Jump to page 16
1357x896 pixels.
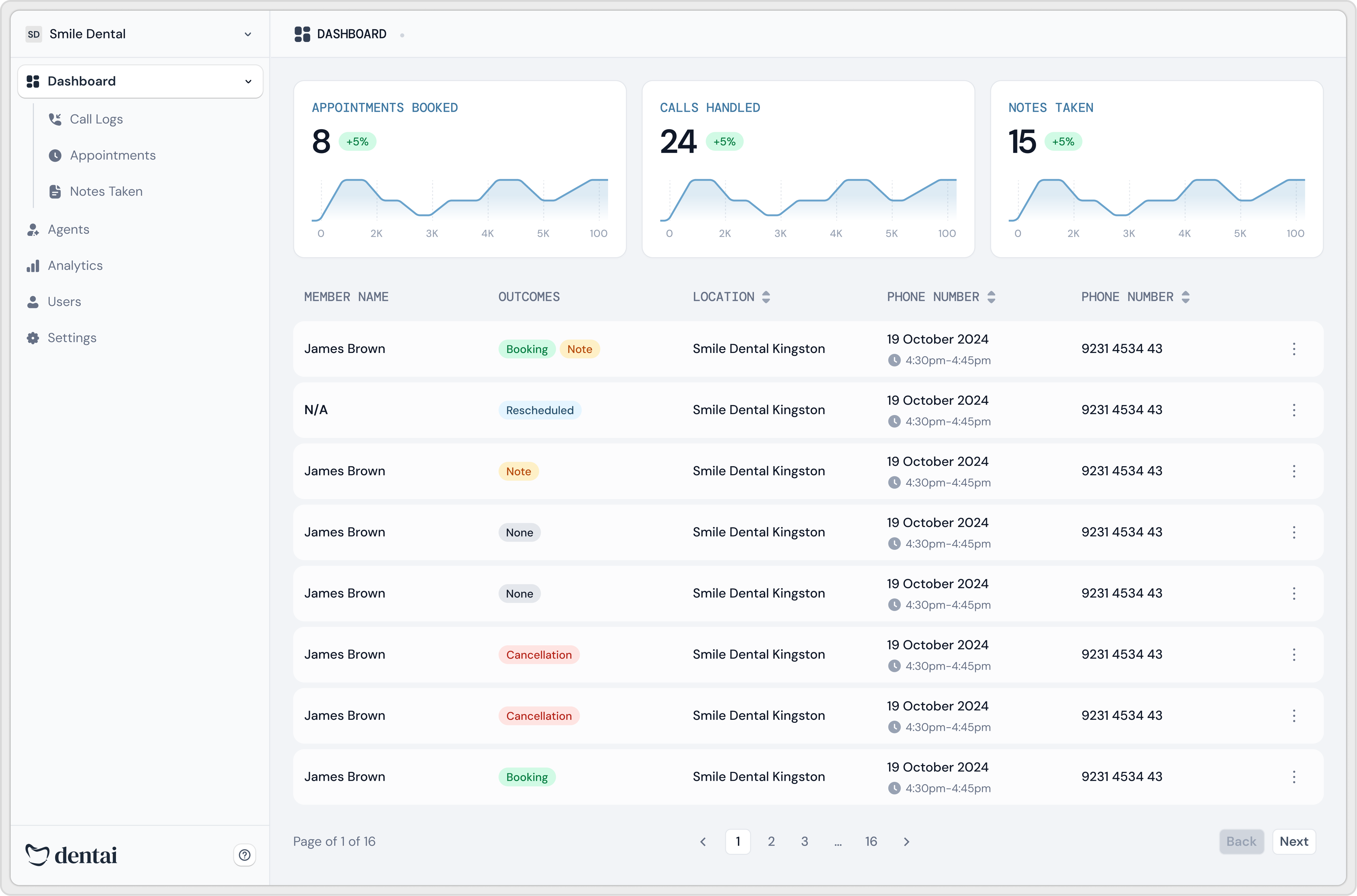(x=871, y=842)
